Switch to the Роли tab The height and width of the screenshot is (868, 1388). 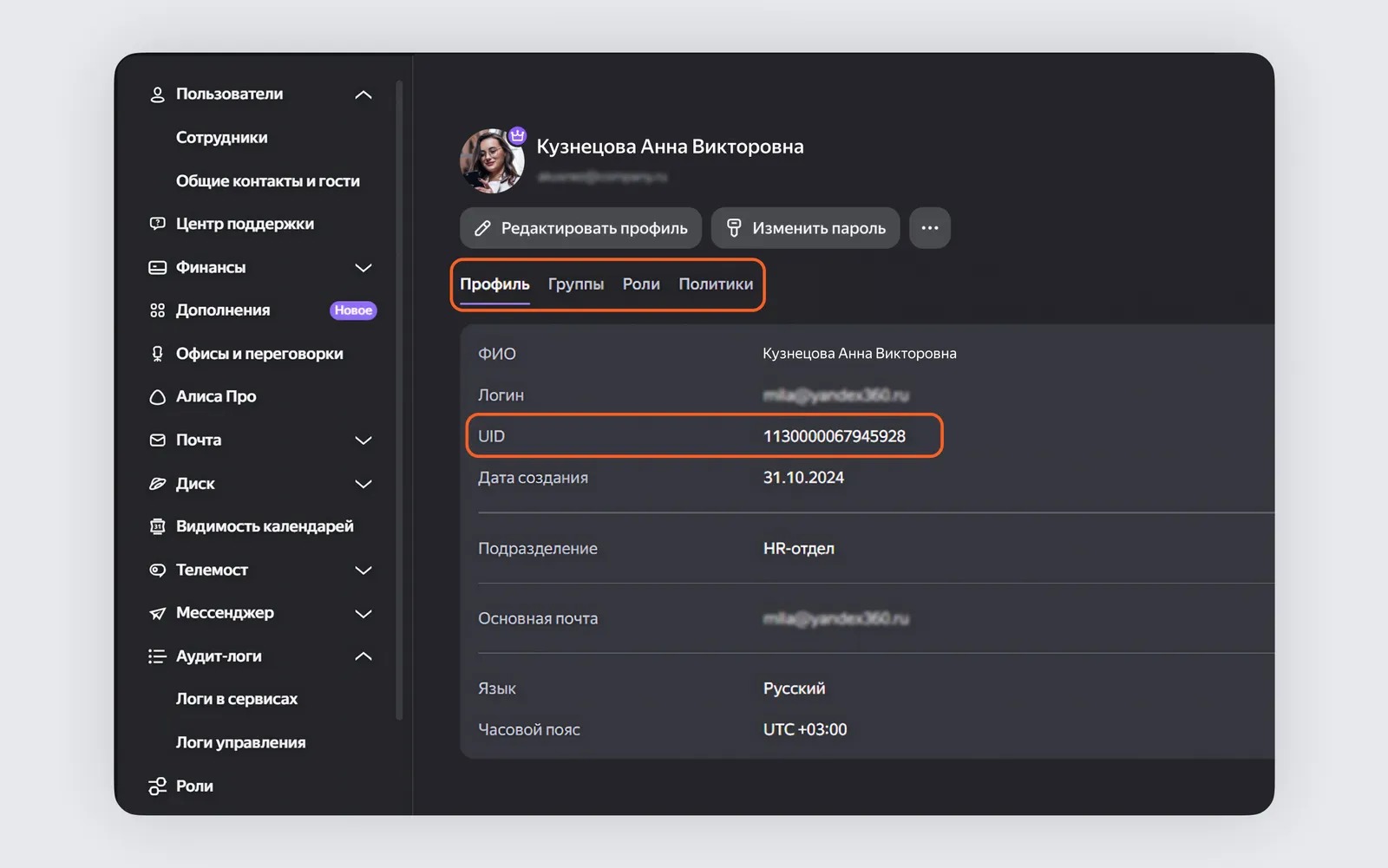[x=641, y=284]
